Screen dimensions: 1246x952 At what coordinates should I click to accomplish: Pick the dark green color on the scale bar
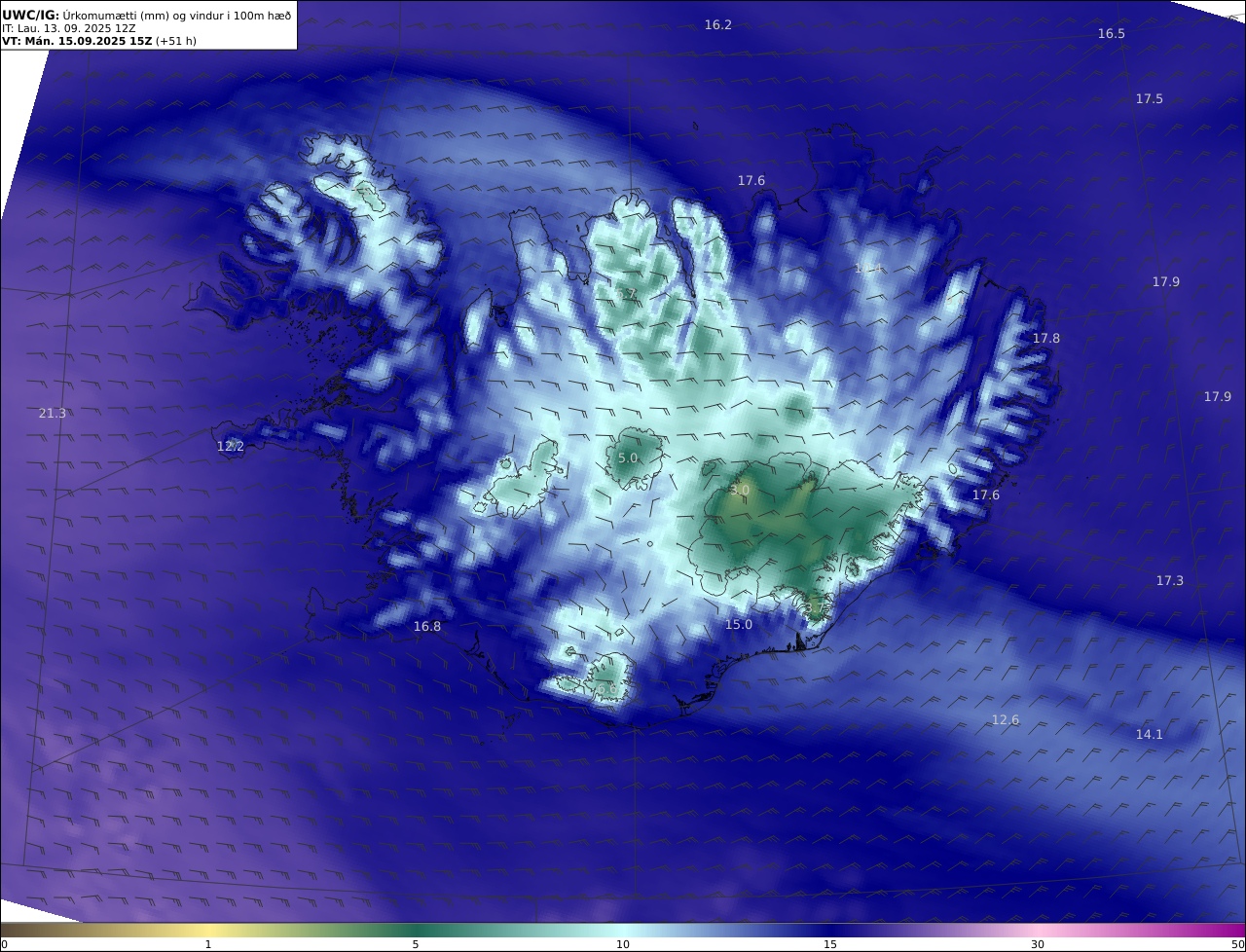tap(416, 930)
